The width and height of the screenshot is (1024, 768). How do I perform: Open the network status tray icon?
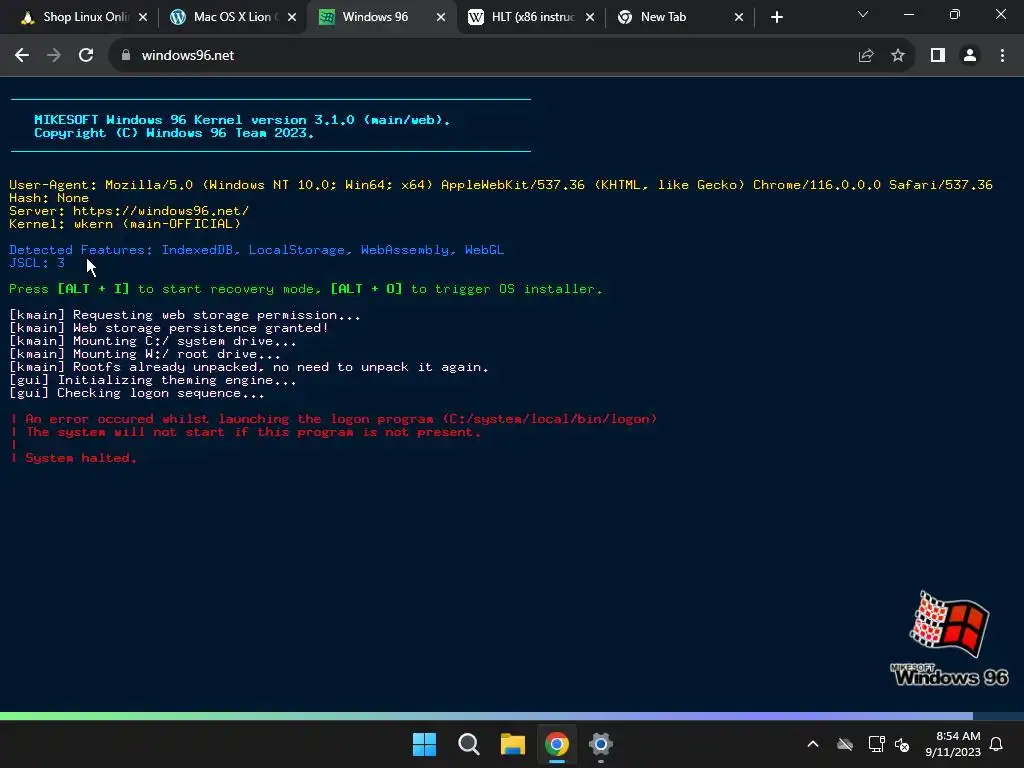(x=876, y=744)
